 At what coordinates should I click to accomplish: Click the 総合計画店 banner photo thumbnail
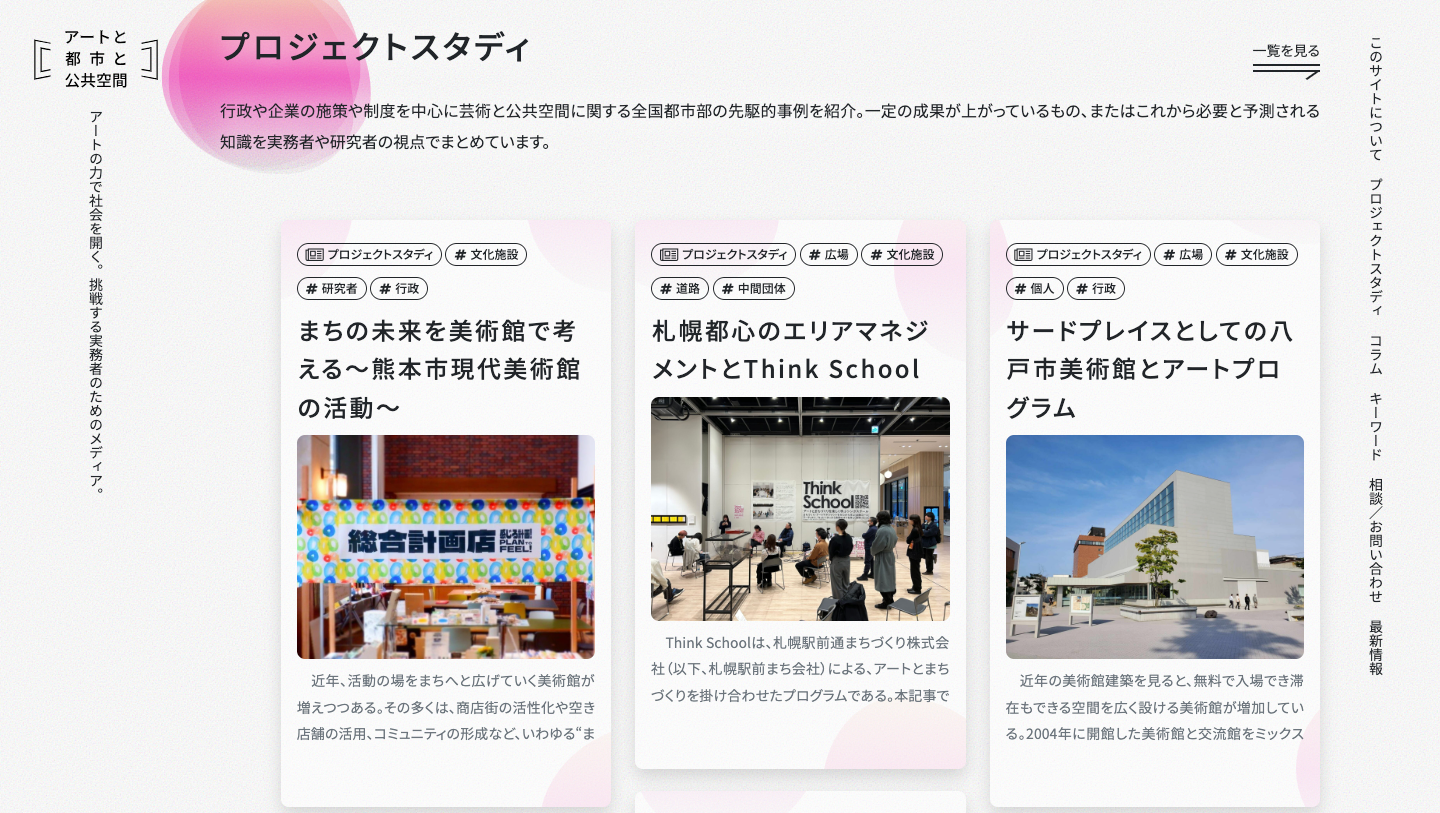coord(446,547)
